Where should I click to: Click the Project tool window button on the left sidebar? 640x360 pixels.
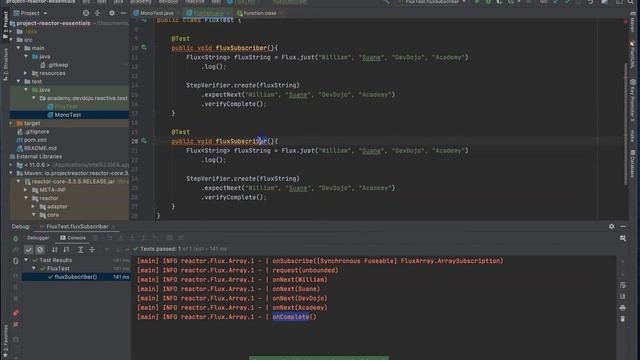(x=5, y=25)
